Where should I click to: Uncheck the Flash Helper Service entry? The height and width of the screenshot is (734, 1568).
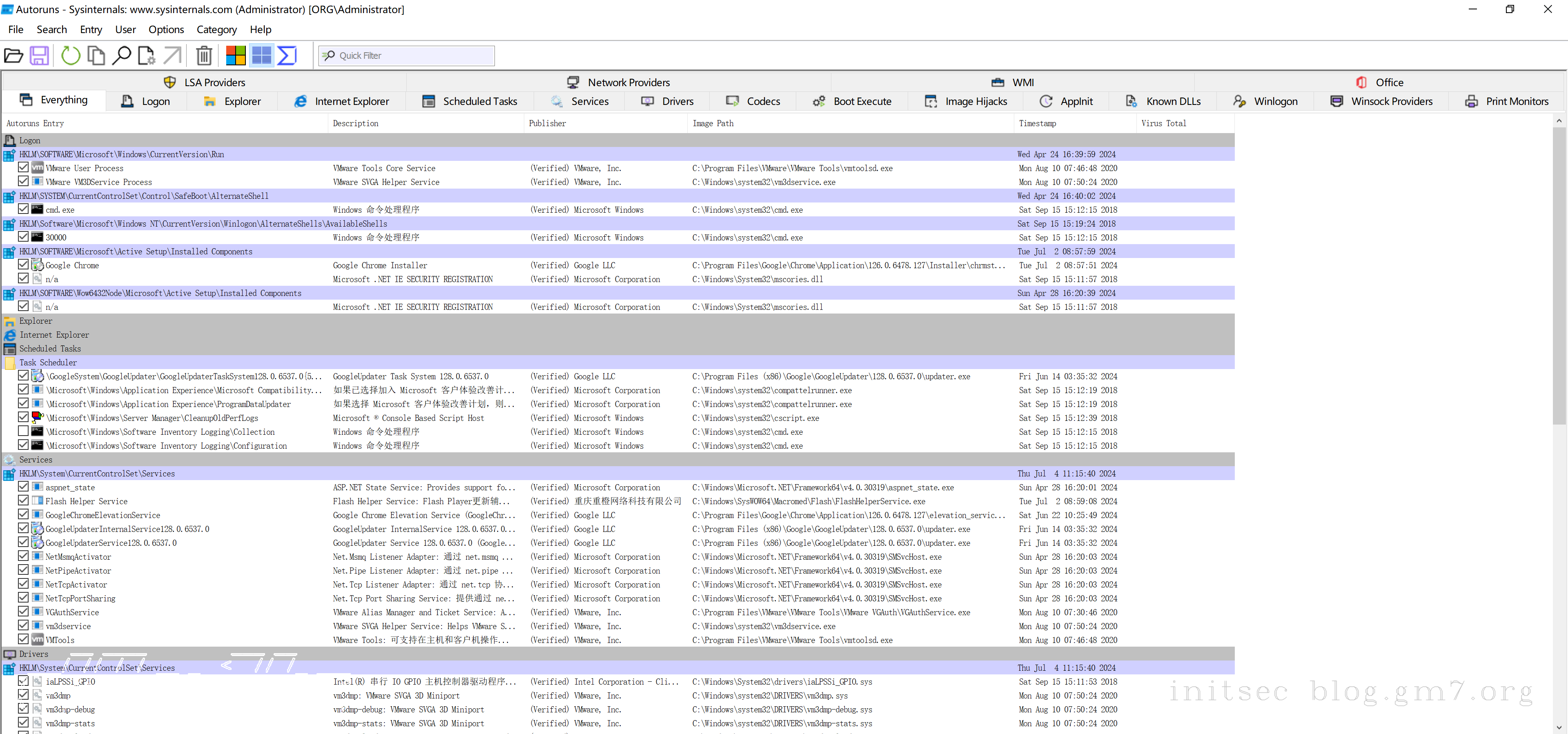(x=23, y=500)
